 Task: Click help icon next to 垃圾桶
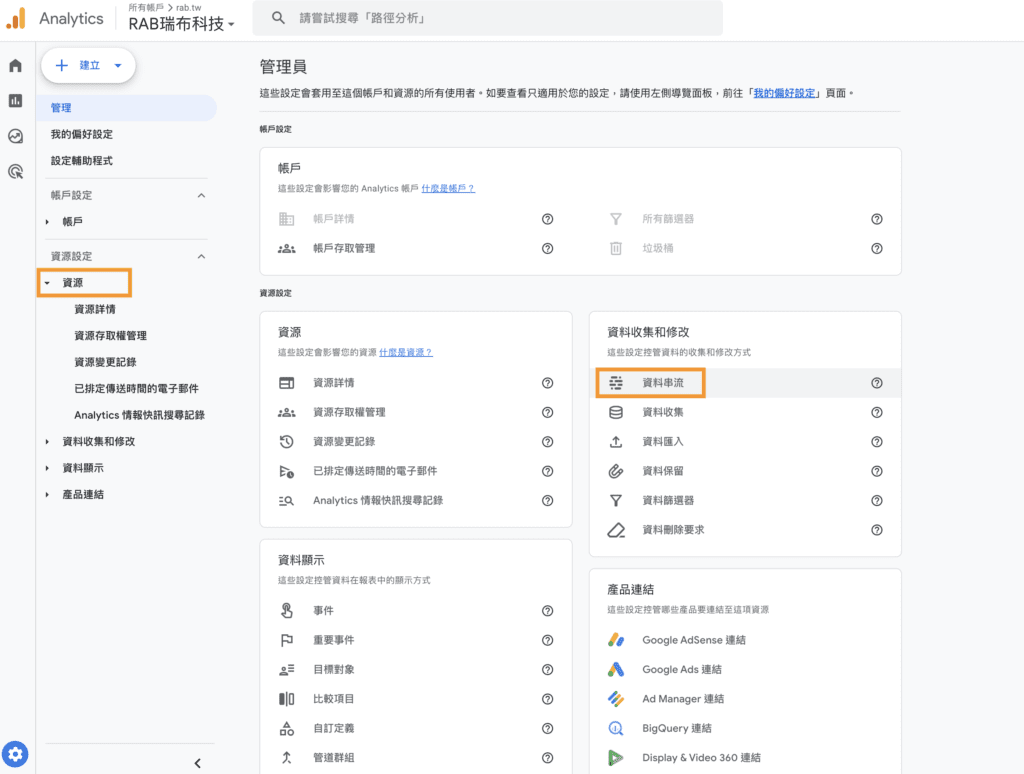pyautogui.click(x=877, y=248)
